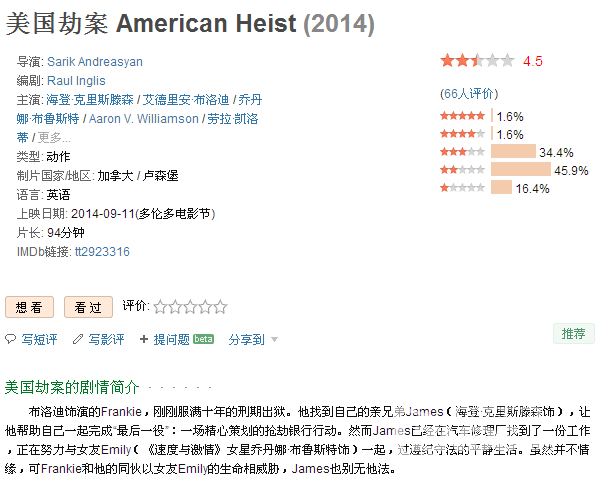This screenshot has width=603, height=492.
Task: Rate the movie three stars
Action: [190, 307]
